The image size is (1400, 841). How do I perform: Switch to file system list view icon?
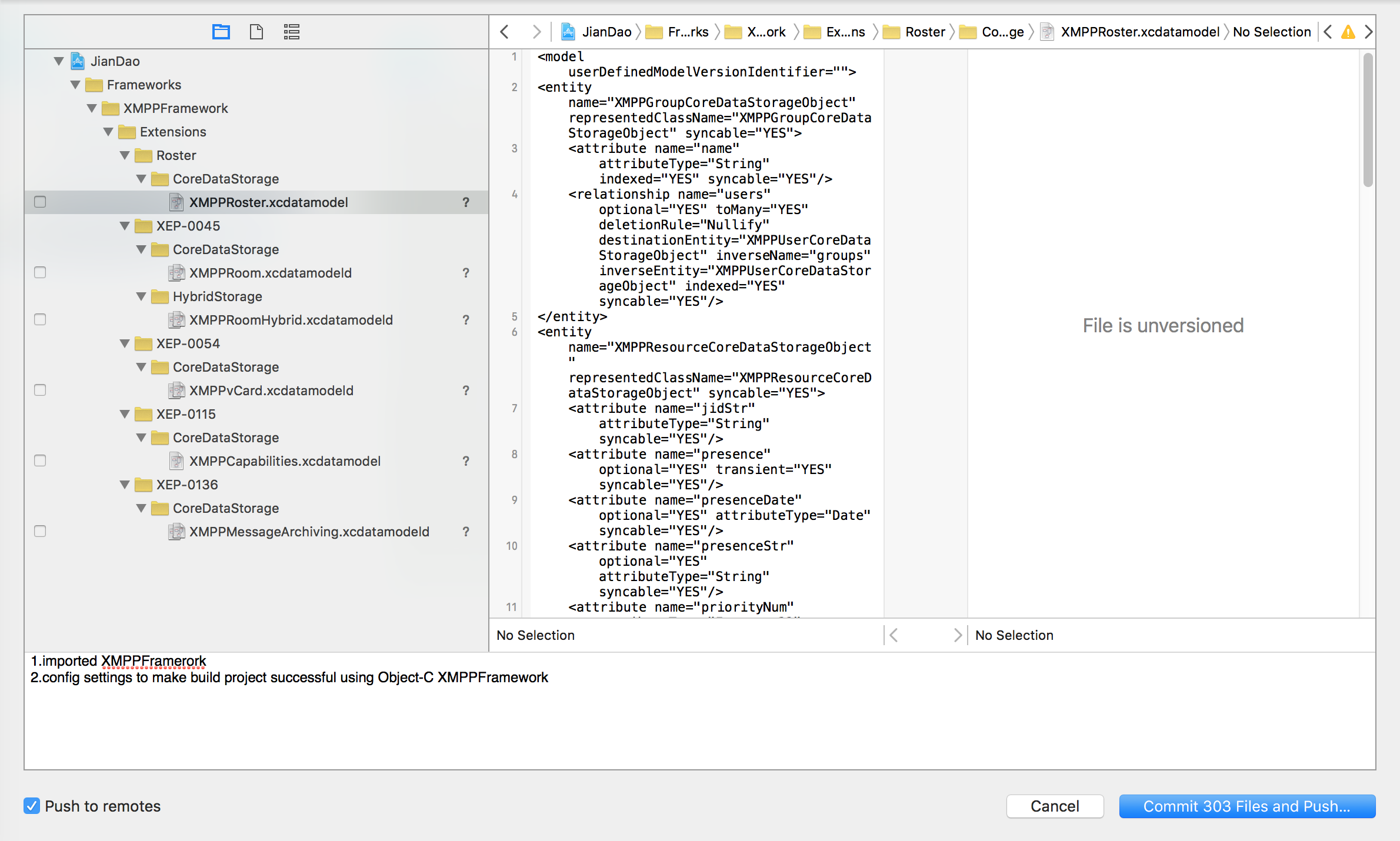point(291,32)
